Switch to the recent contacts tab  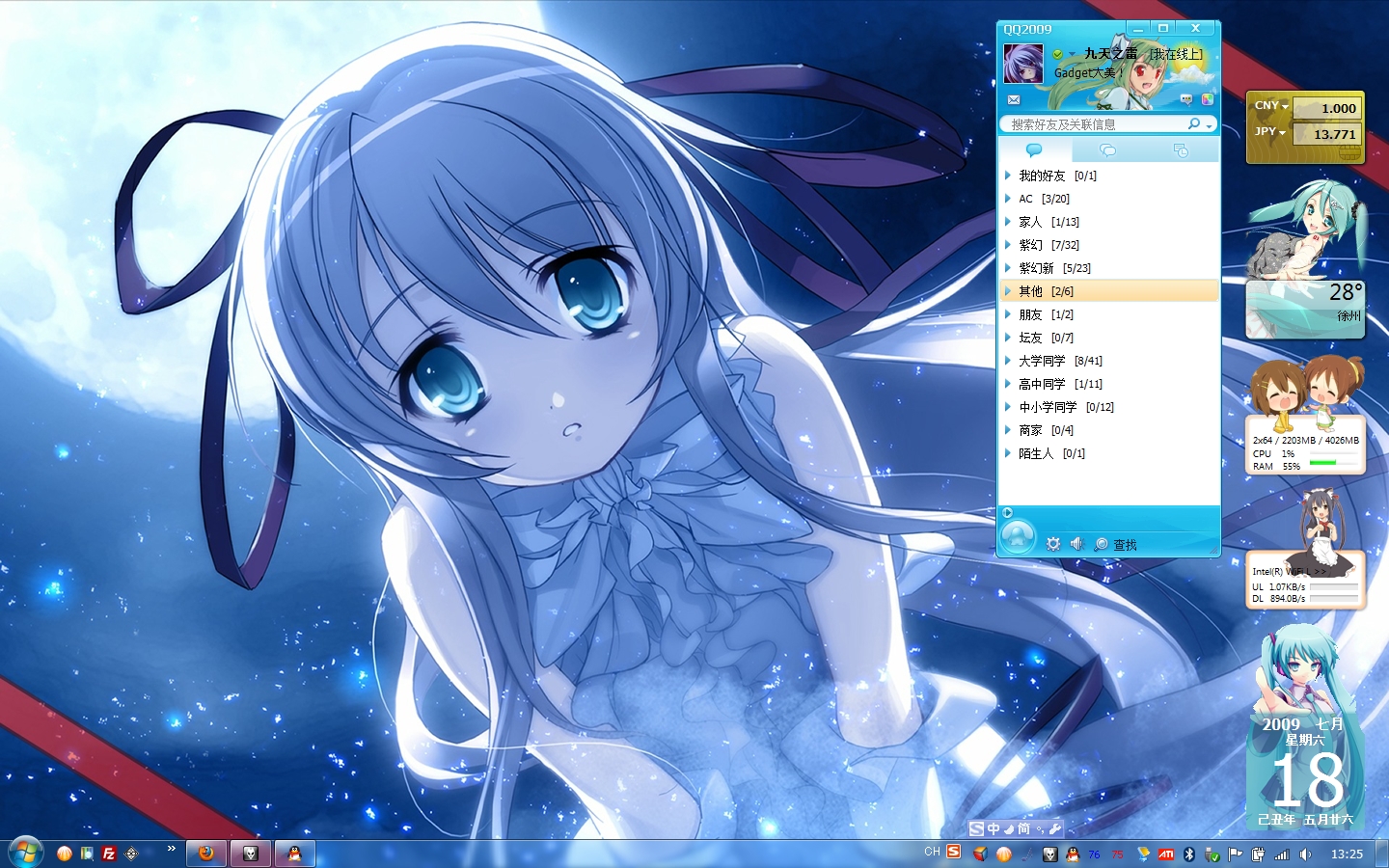tap(1180, 150)
